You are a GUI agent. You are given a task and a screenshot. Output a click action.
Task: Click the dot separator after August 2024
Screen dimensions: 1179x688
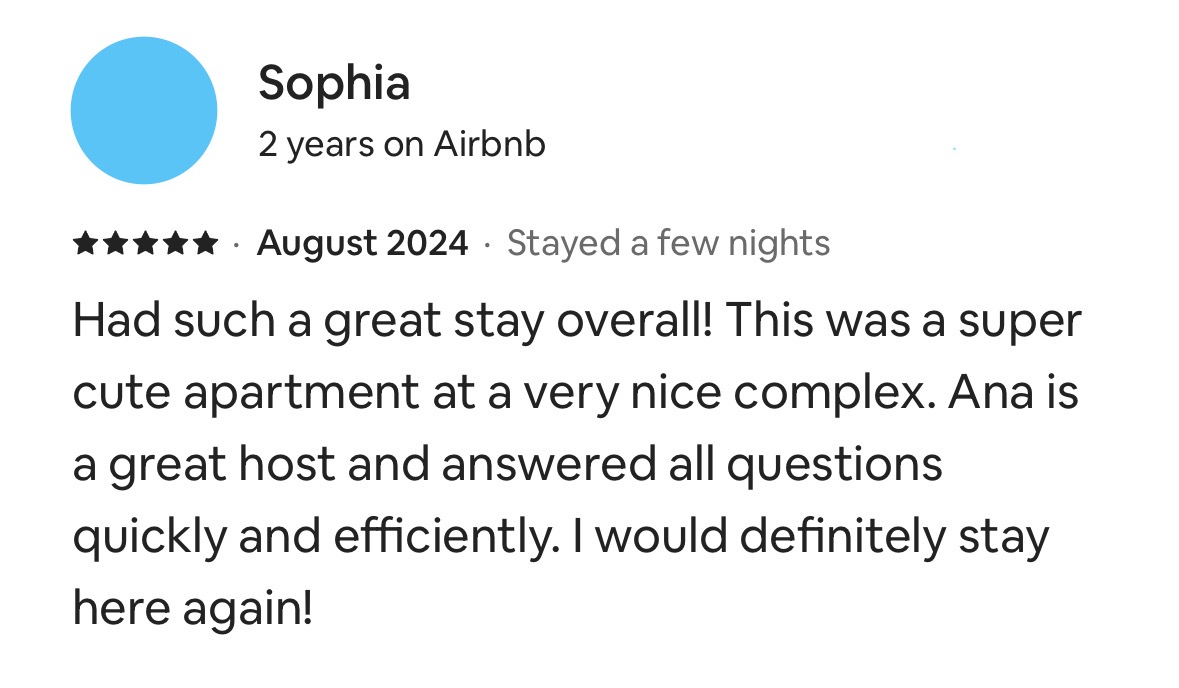[x=487, y=244]
